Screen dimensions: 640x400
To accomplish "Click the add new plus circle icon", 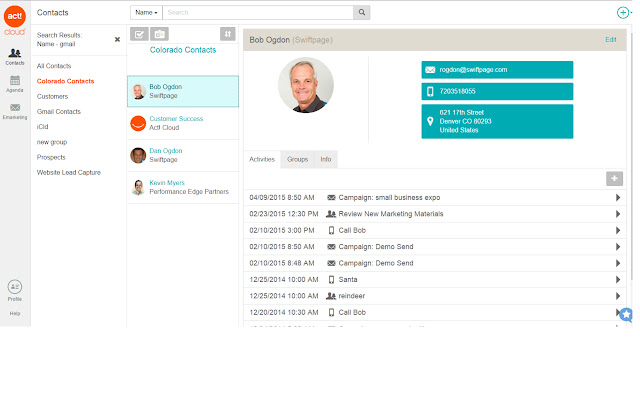I will point(623,13).
